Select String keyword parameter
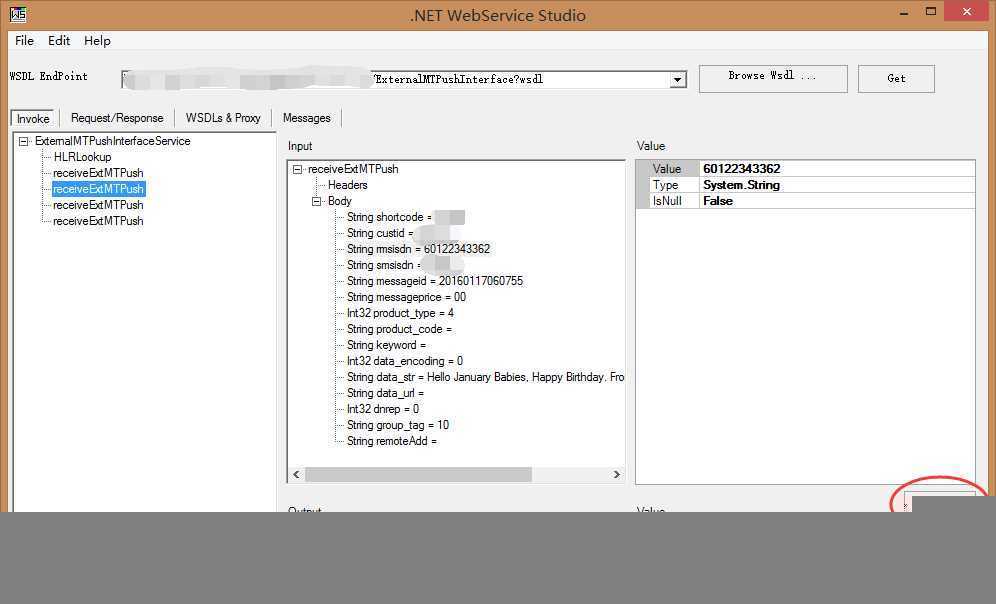The height and width of the screenshot is (604, 996). [x=386, y=345]
